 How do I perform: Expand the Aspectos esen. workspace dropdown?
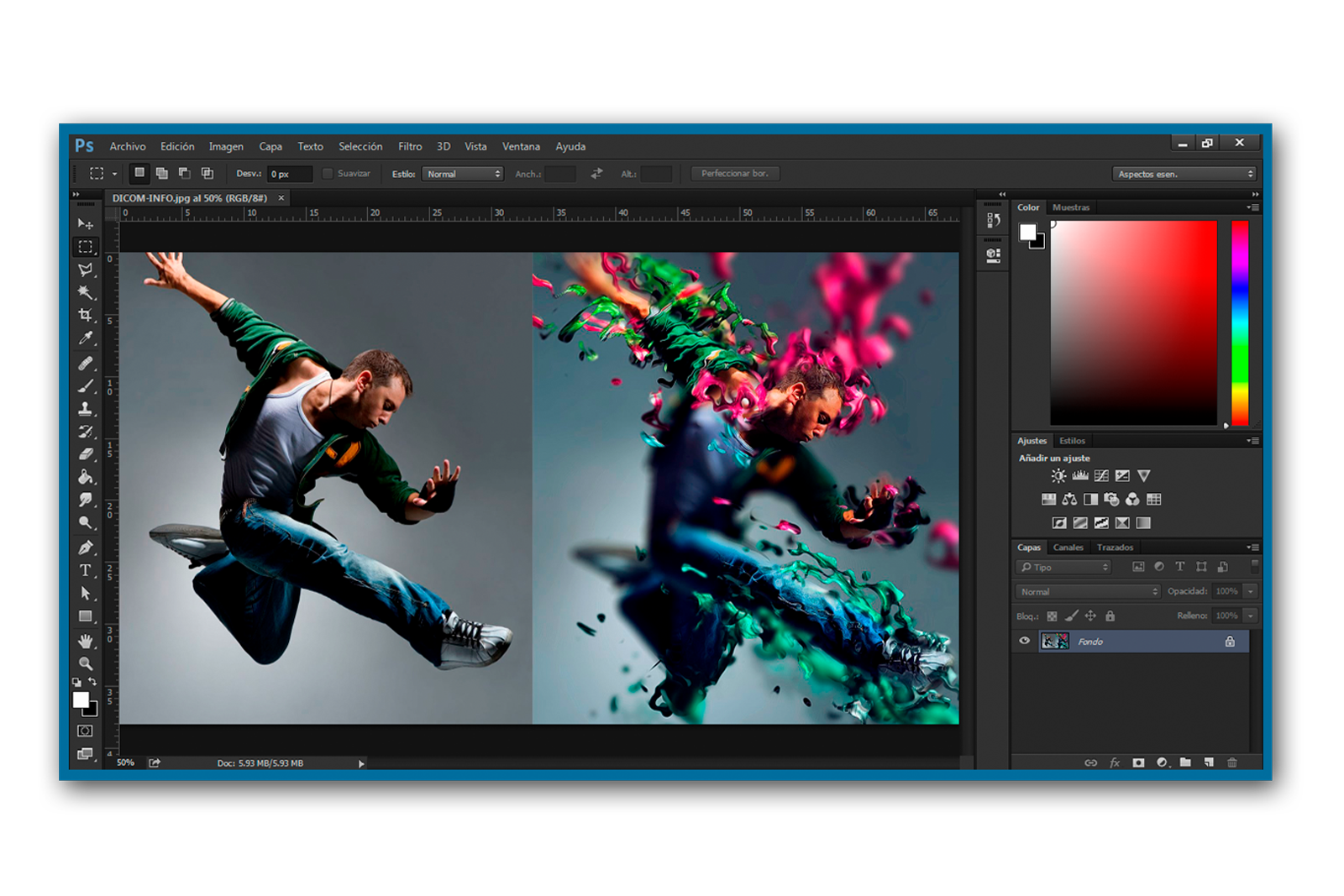coord(1184,174)
